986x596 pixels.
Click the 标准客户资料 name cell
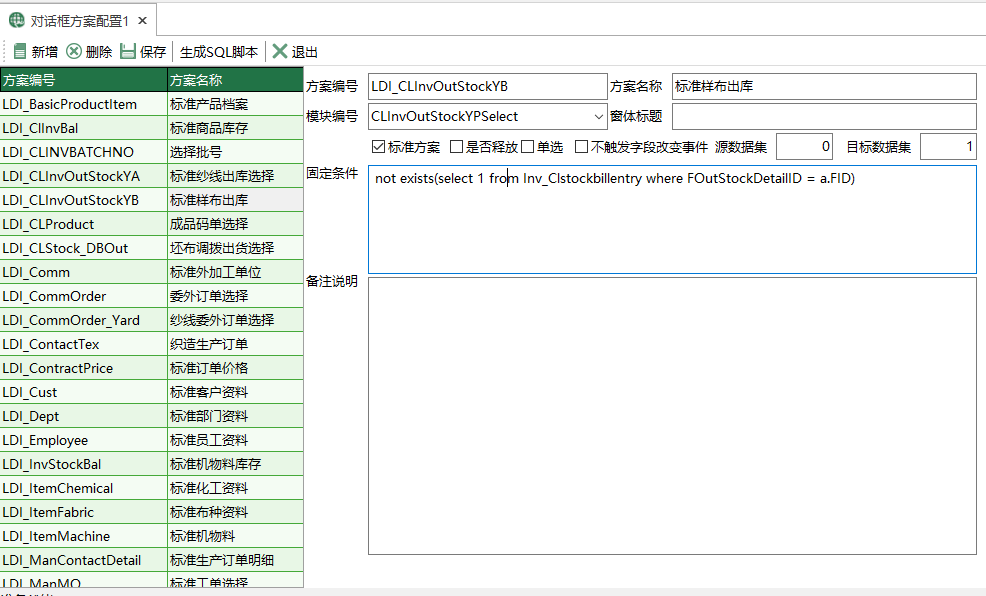(x=235, y=392)
